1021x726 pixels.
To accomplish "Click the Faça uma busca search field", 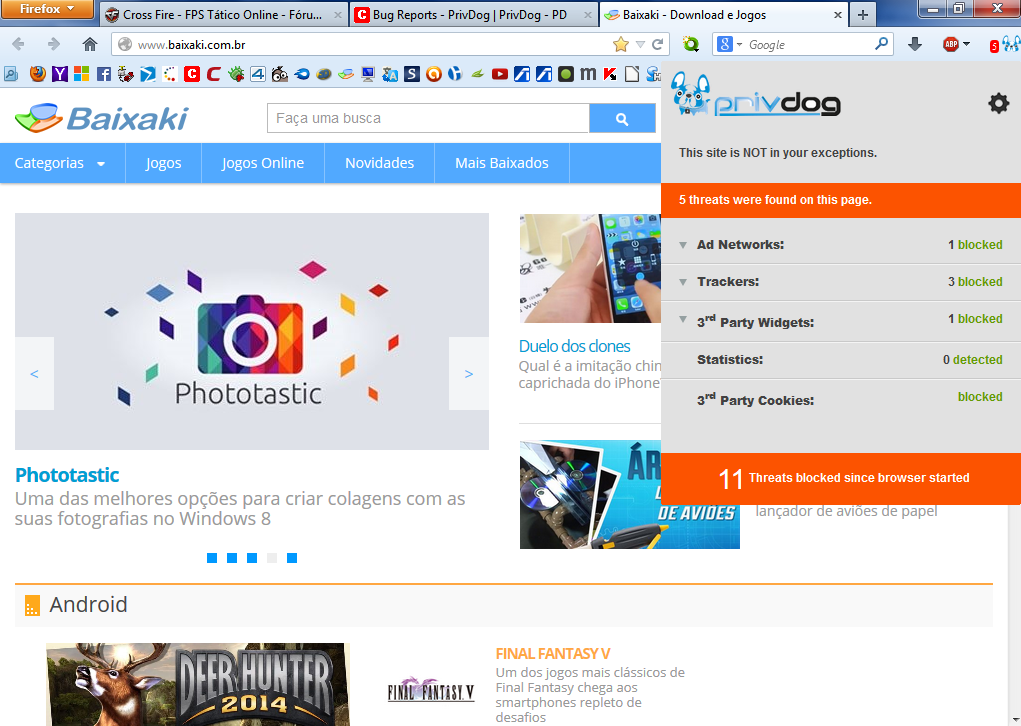I will (x=428, y=119).
